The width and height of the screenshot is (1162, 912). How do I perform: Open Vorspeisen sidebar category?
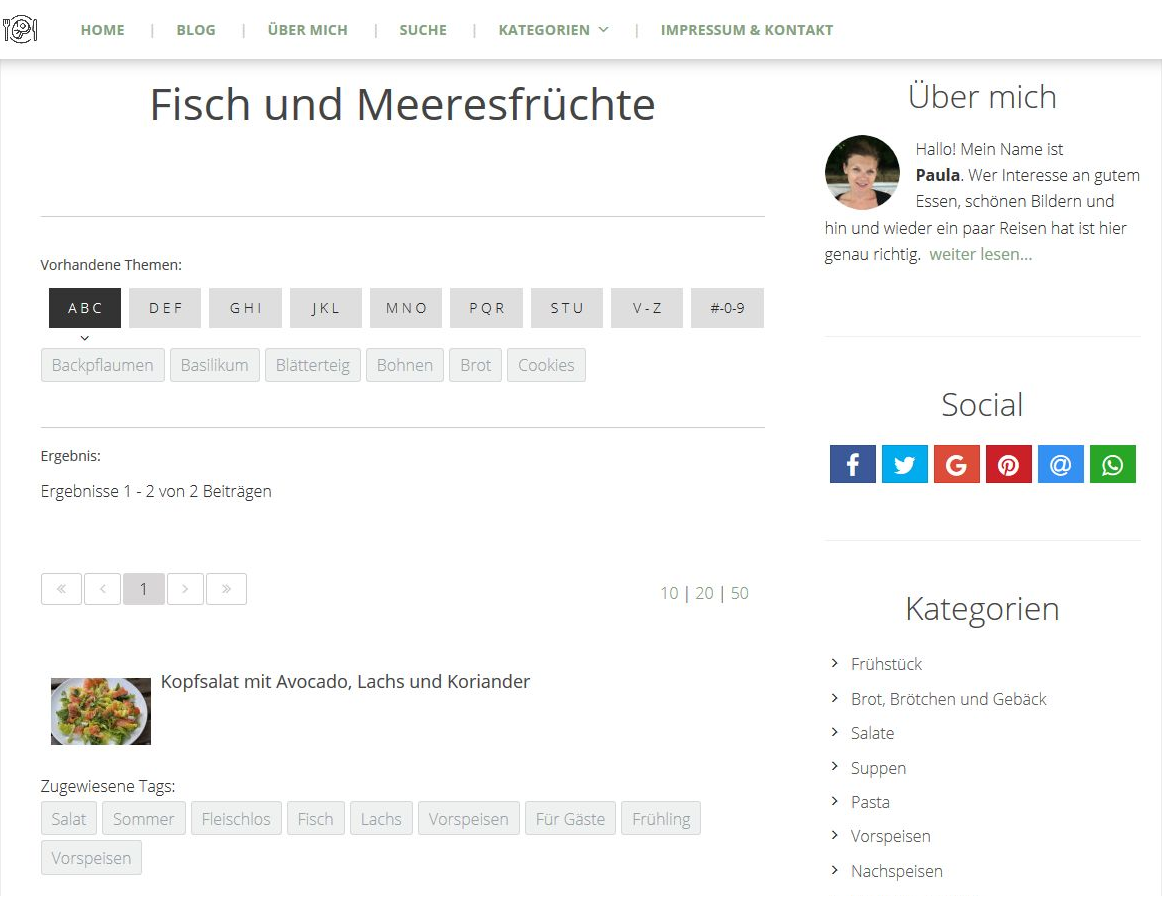click(890, 836)
